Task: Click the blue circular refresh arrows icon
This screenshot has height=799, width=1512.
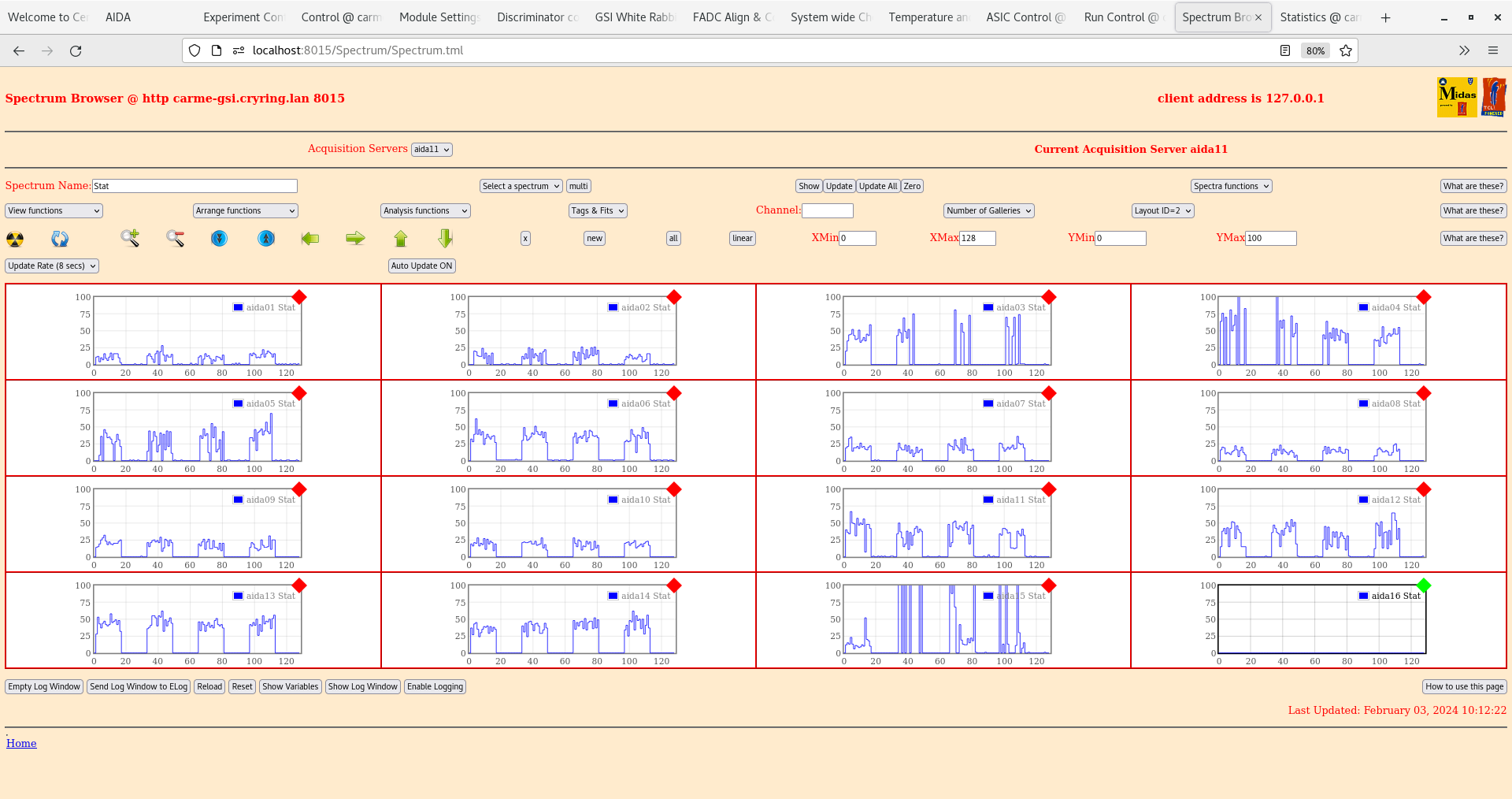Action: (60, 239)
